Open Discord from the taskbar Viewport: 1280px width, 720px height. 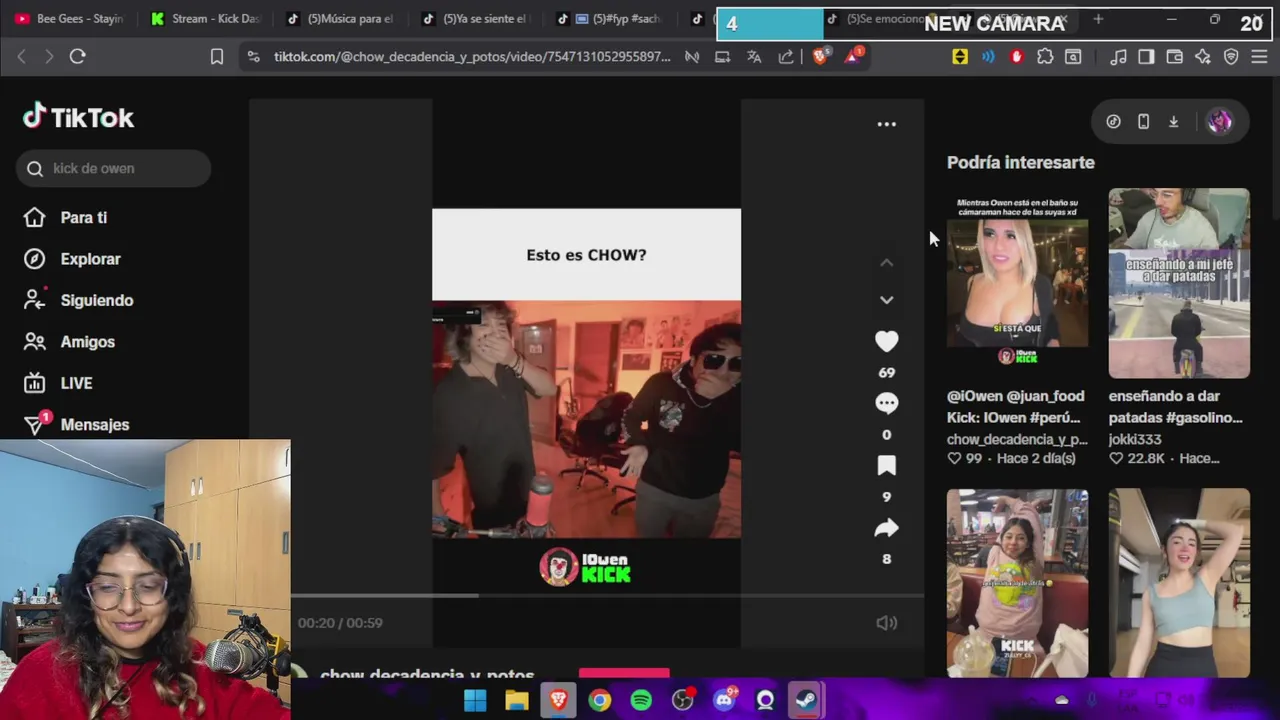pyautogui.click(x=724, y=700)
